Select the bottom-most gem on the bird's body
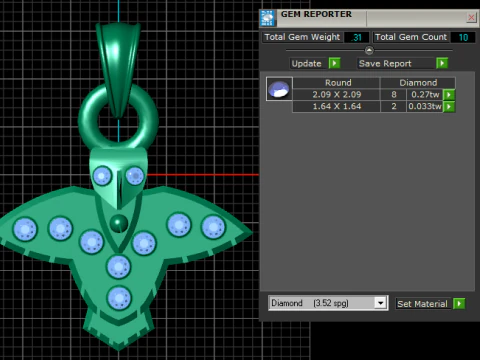The width and height of the screenshot is (480, 360). tap(119, 298)
